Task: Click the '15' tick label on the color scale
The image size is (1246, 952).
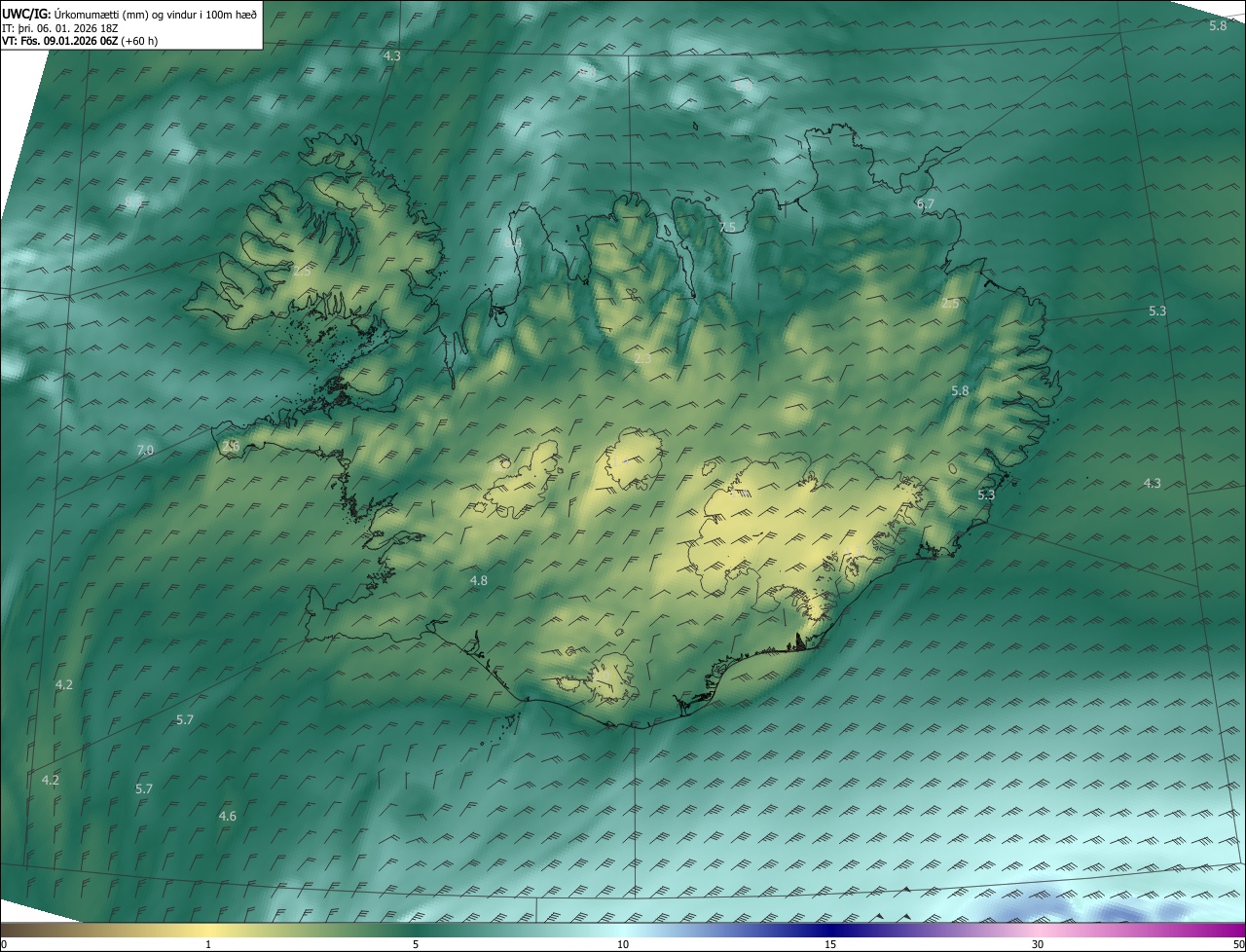Action: (830, 945)
